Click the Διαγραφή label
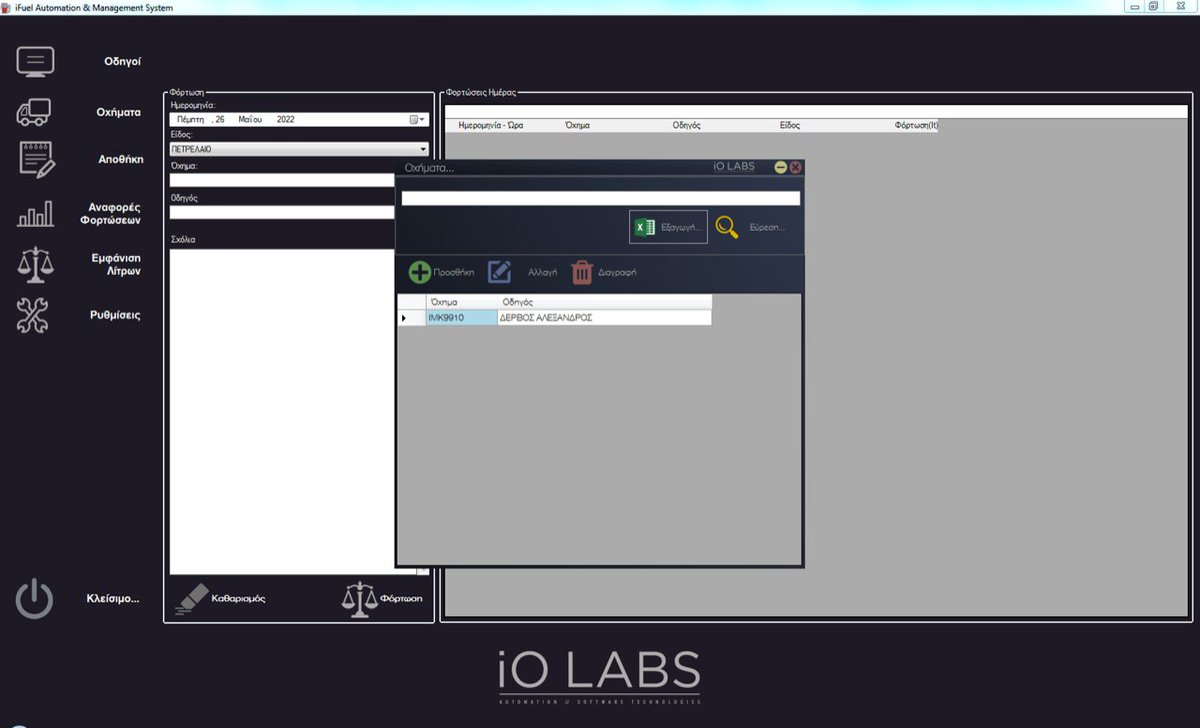This screenshot has width=1200, height=728. point(618,272)
